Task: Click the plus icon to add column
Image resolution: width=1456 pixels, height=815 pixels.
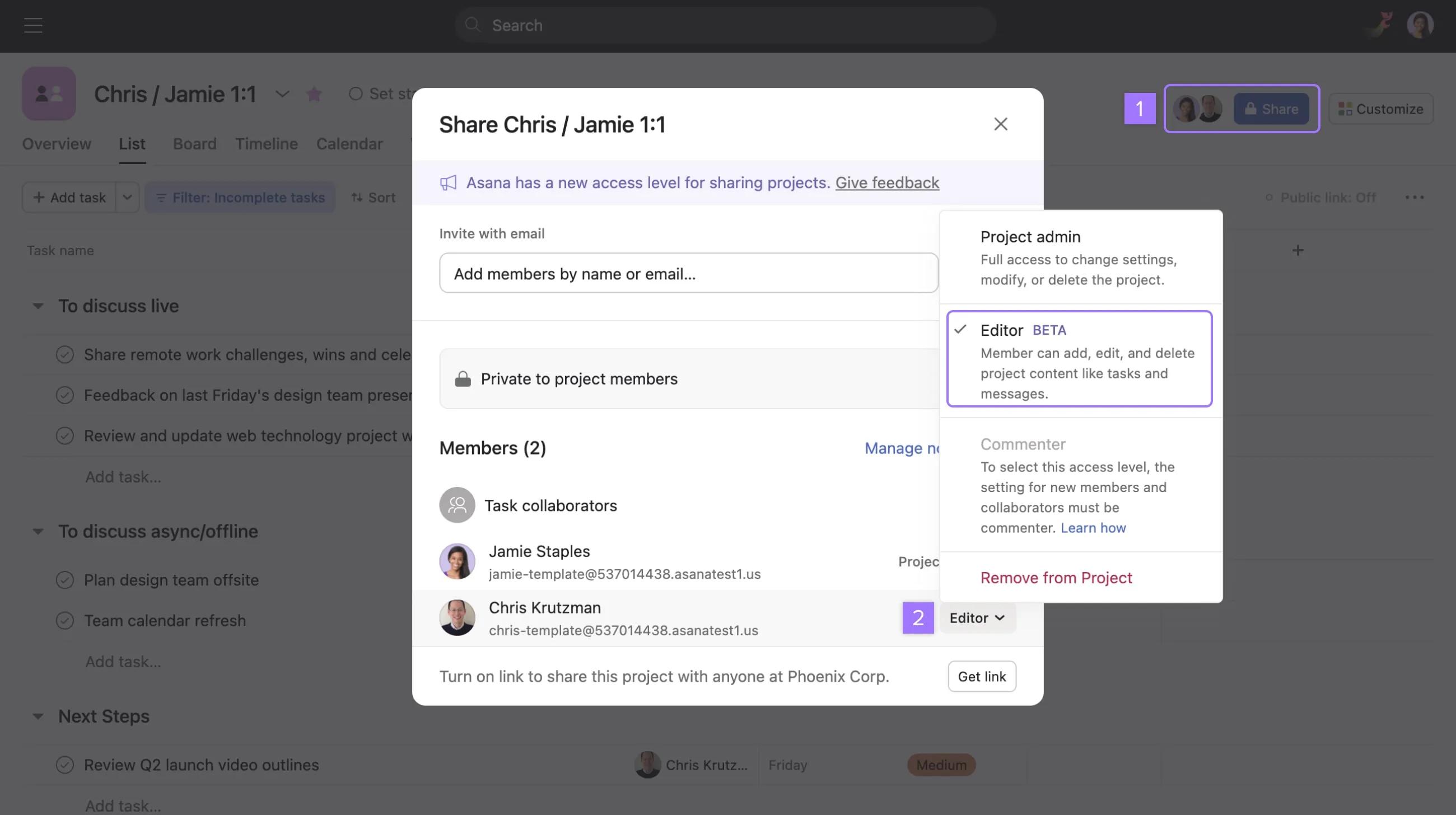Action: coord(1298,250)
